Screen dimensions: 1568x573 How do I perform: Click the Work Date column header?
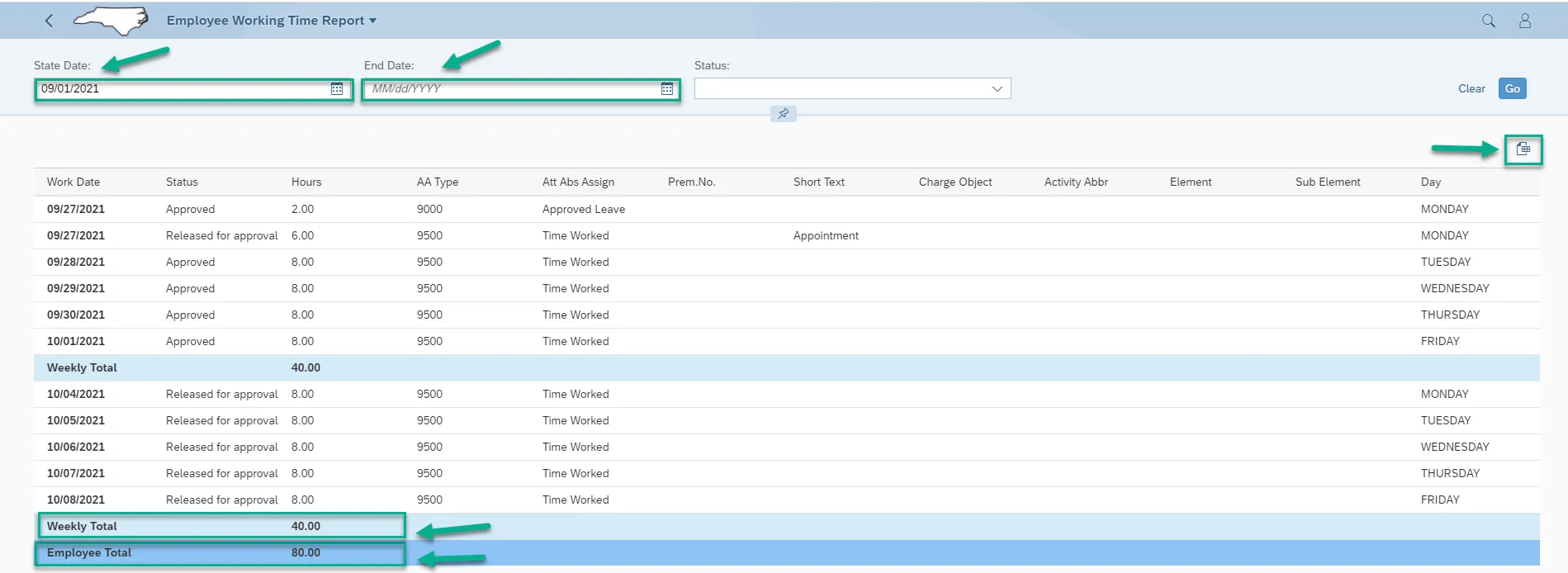click(x=73, y=182)
